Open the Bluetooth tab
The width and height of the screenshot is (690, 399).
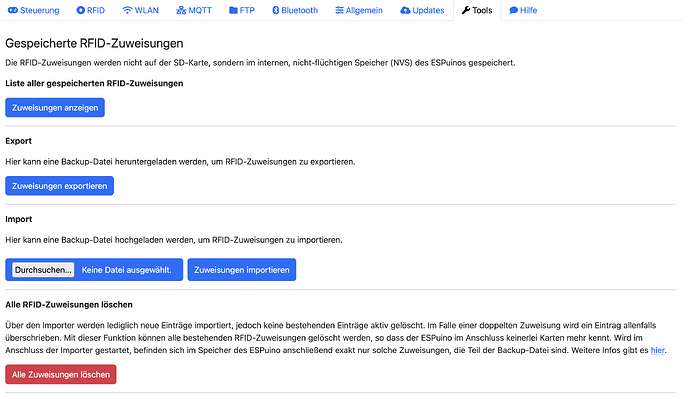[295, 10]
